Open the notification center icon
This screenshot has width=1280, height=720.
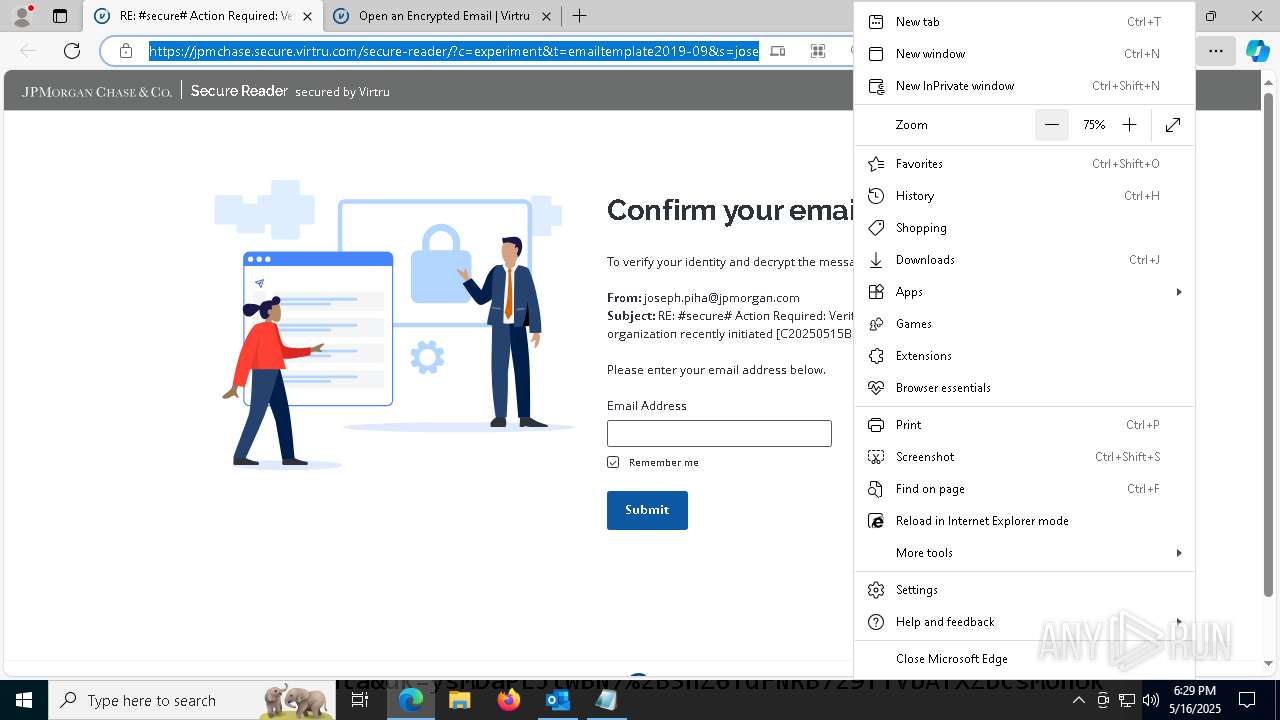pyautogui.click(x=1247, y=700)
